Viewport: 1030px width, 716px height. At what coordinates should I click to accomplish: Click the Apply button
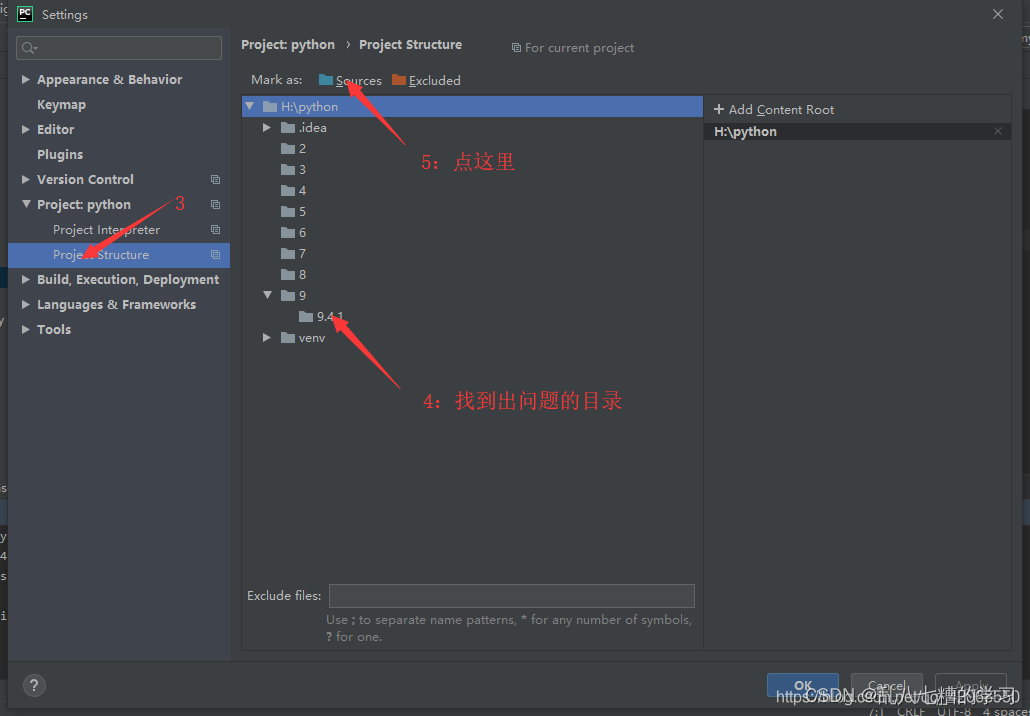[x=969, y=687]
